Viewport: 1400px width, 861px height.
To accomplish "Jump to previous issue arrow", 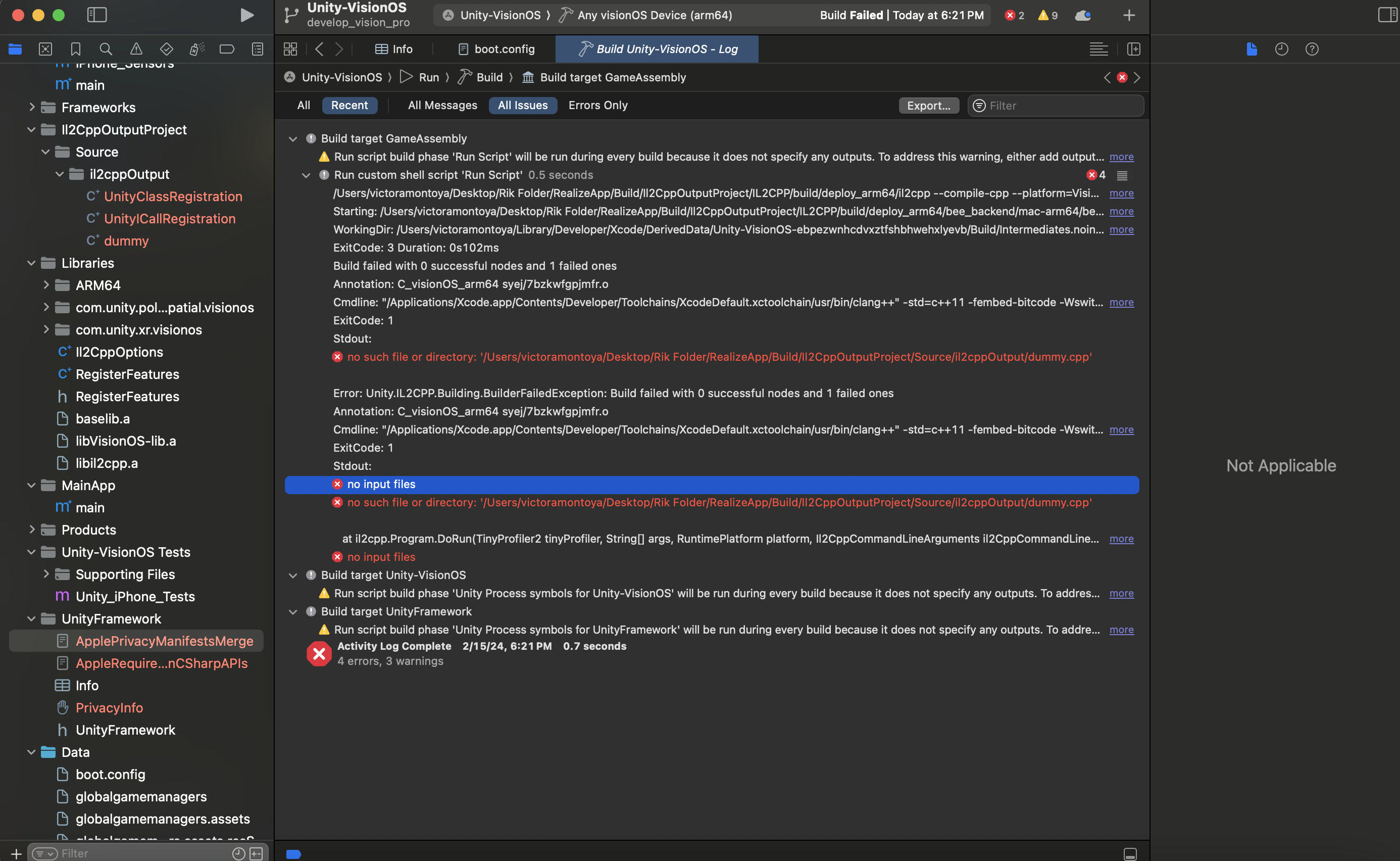I will point(1107,77).
